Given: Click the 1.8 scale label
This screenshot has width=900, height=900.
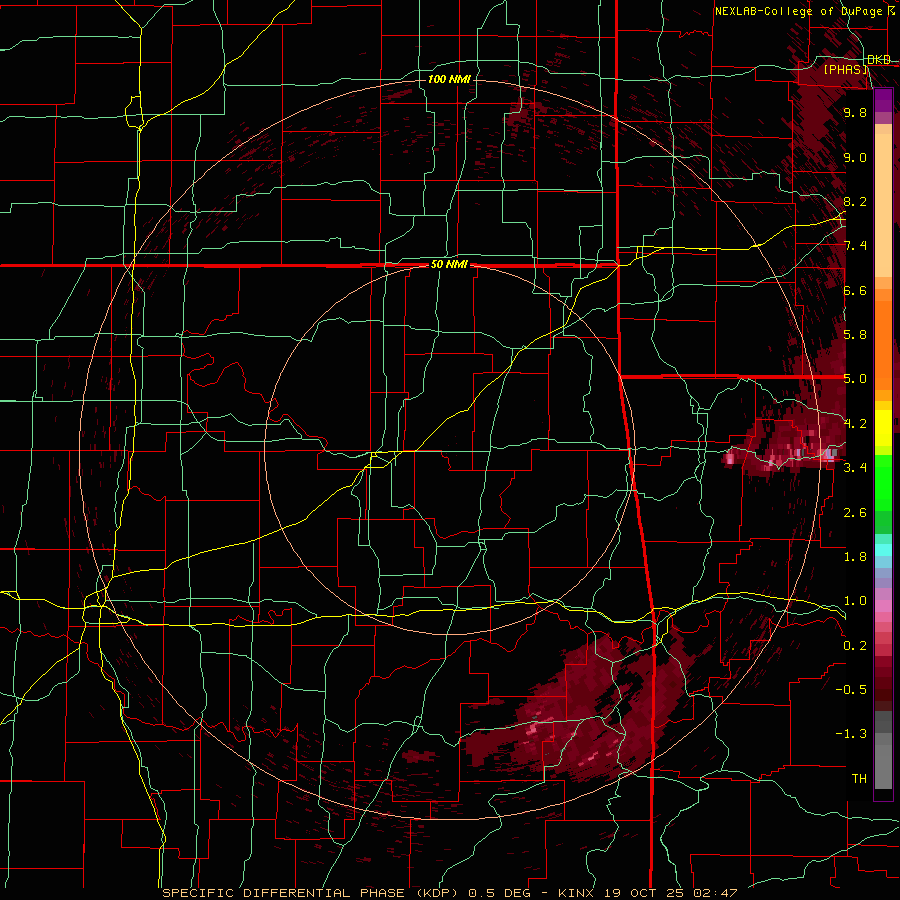Looking at the screenshot, I should click(x=855, y=557).
